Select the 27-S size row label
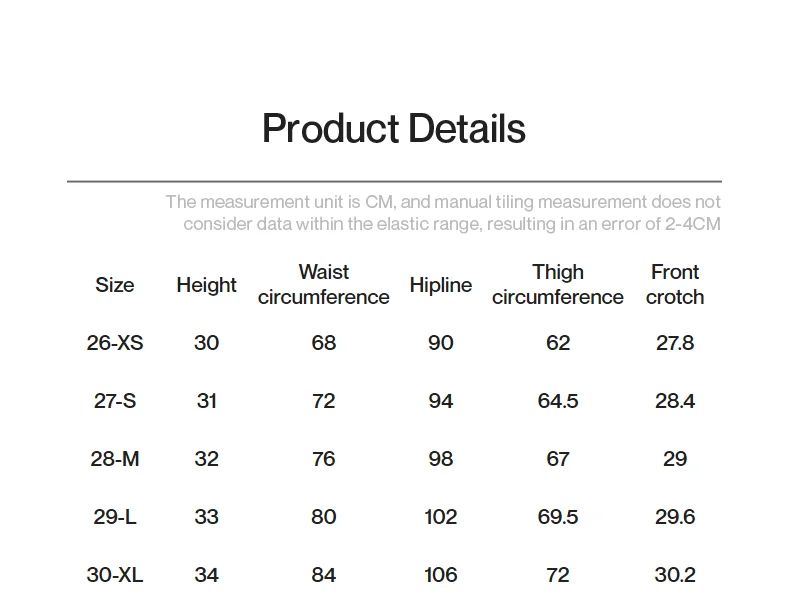Viewport: 790px width, 603px height. tap(115, 401)
